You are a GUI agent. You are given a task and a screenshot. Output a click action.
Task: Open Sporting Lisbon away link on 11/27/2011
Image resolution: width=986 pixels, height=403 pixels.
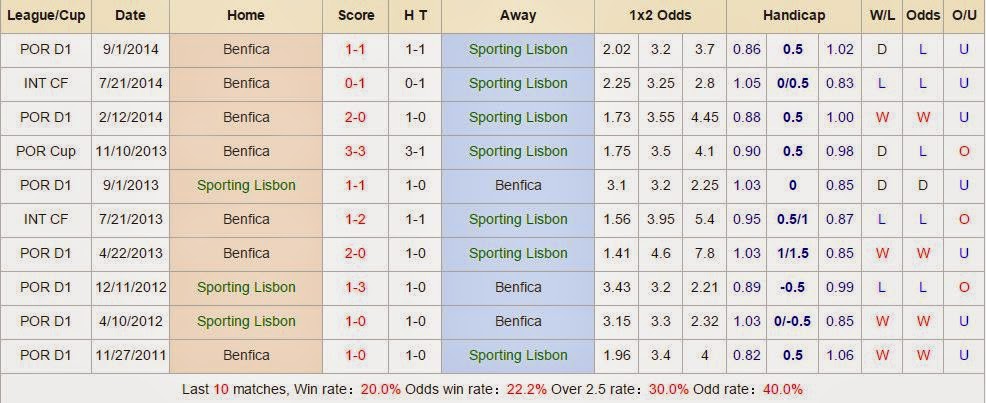[x=518, y=355]
